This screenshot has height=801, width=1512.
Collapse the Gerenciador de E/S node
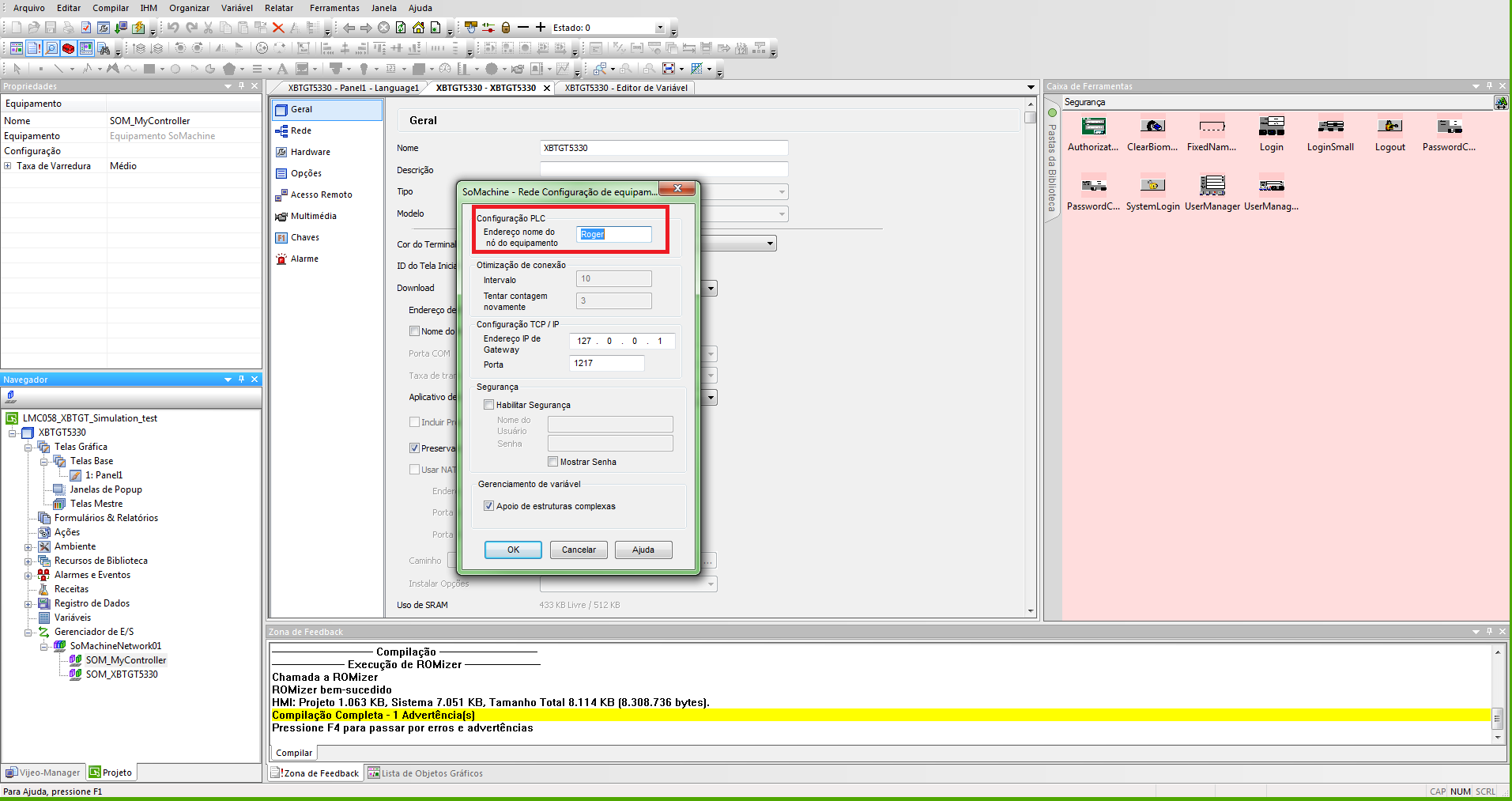28,633
